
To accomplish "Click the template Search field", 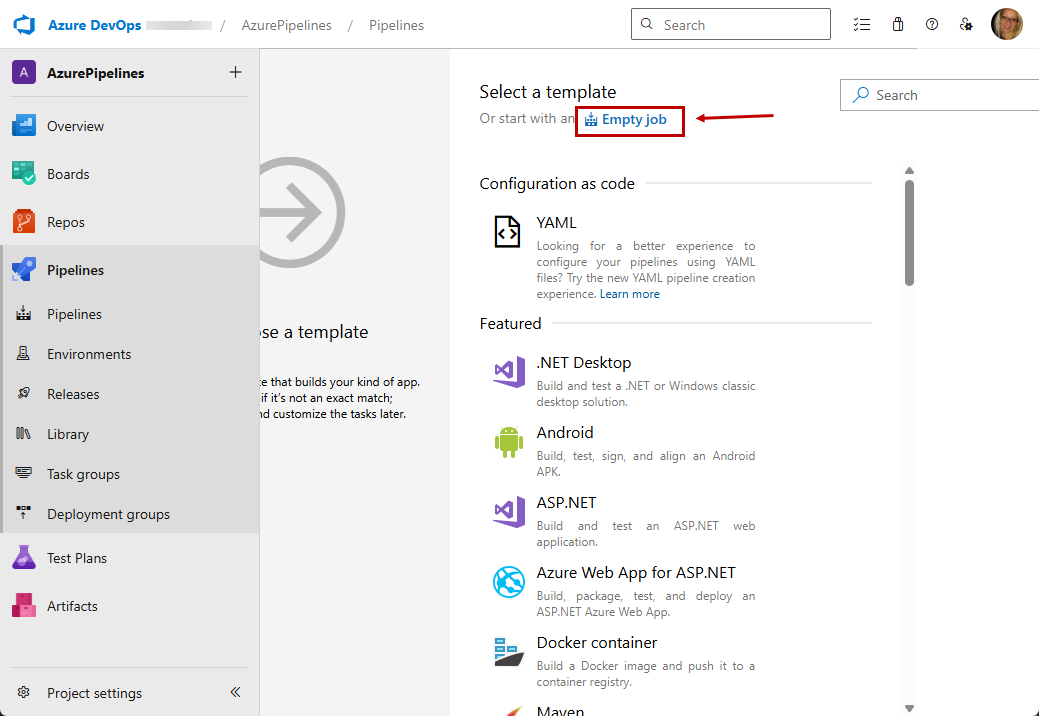I will (x=939, y=95).
